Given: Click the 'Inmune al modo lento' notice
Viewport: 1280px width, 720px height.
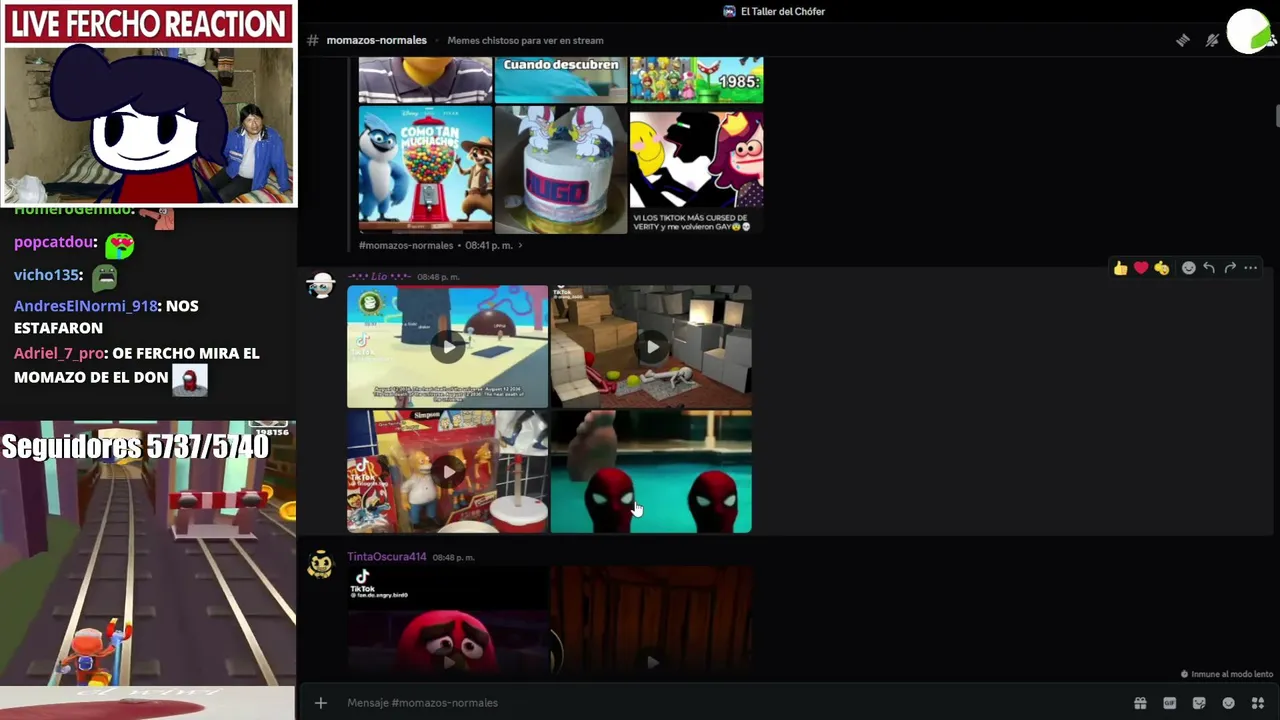Looking at the screenshot, I should pyautogui.click(x=1233, y=674).
